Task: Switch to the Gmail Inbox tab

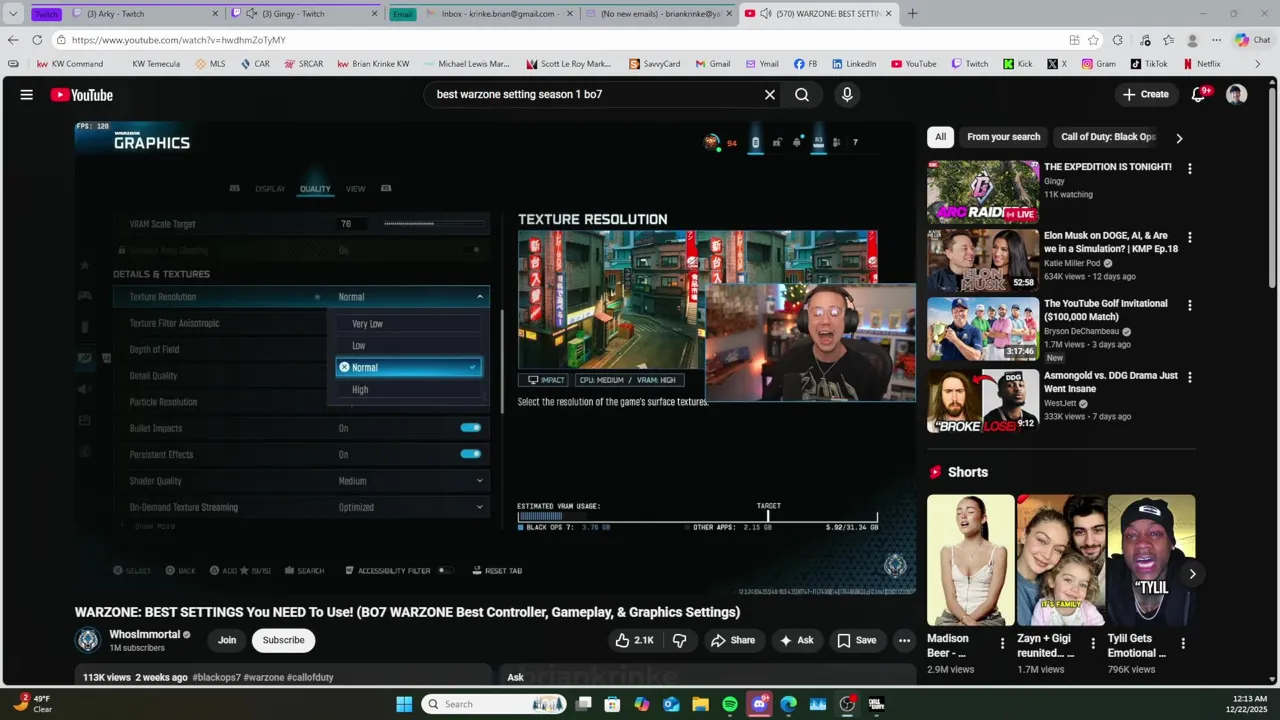Action: click(498, 14)
